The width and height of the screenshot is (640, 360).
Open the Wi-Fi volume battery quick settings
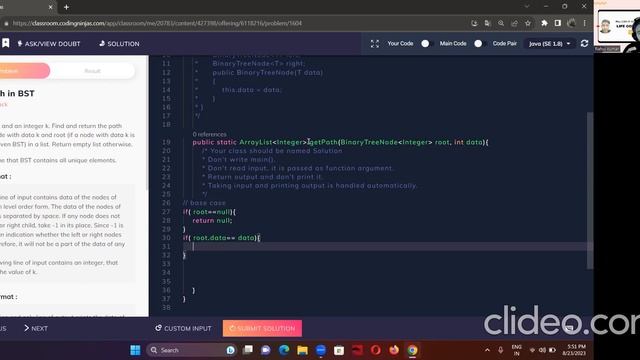click(542, 350)
